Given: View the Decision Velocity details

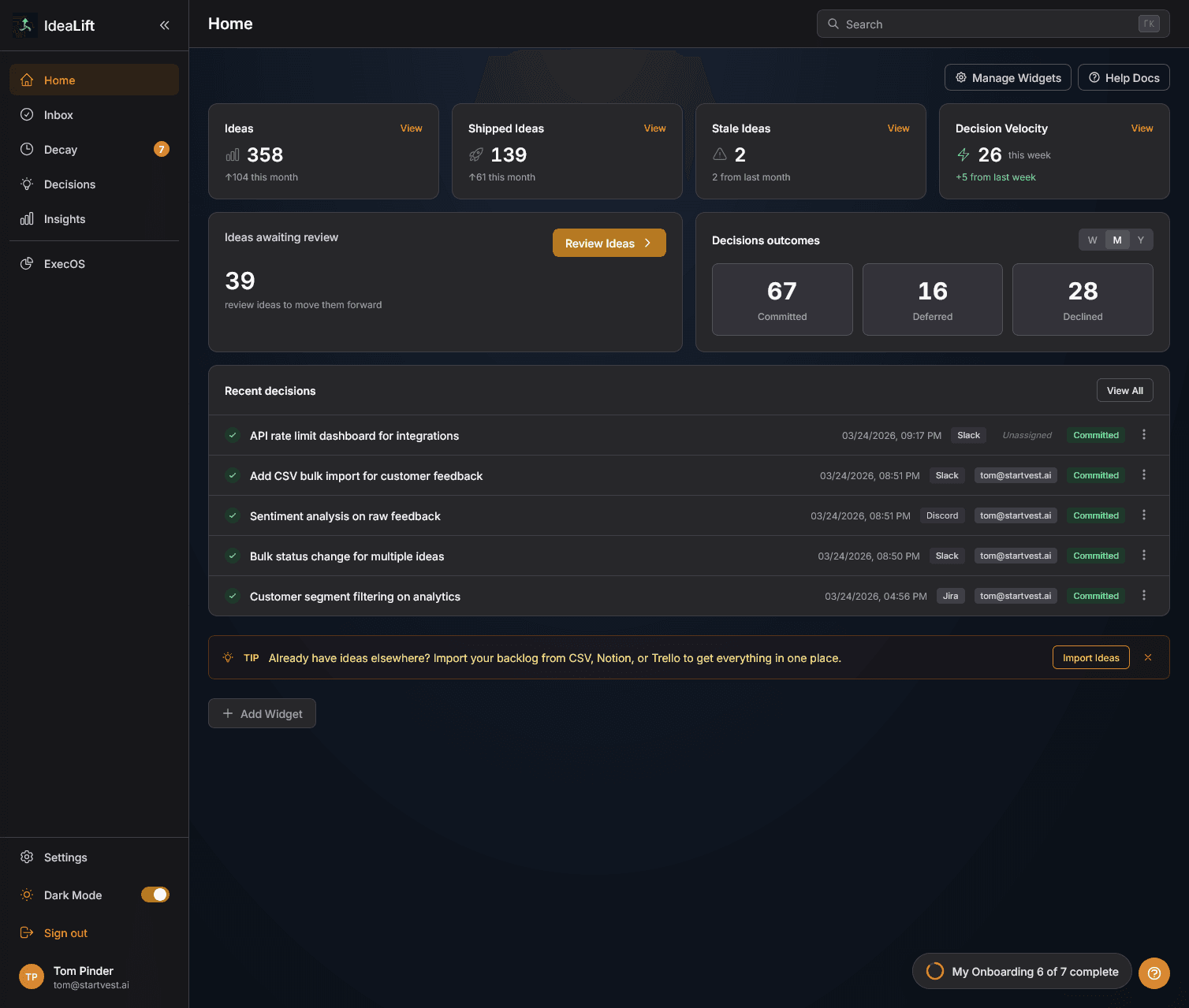Looking at the screenshot, I should (x=1142, y=128).
